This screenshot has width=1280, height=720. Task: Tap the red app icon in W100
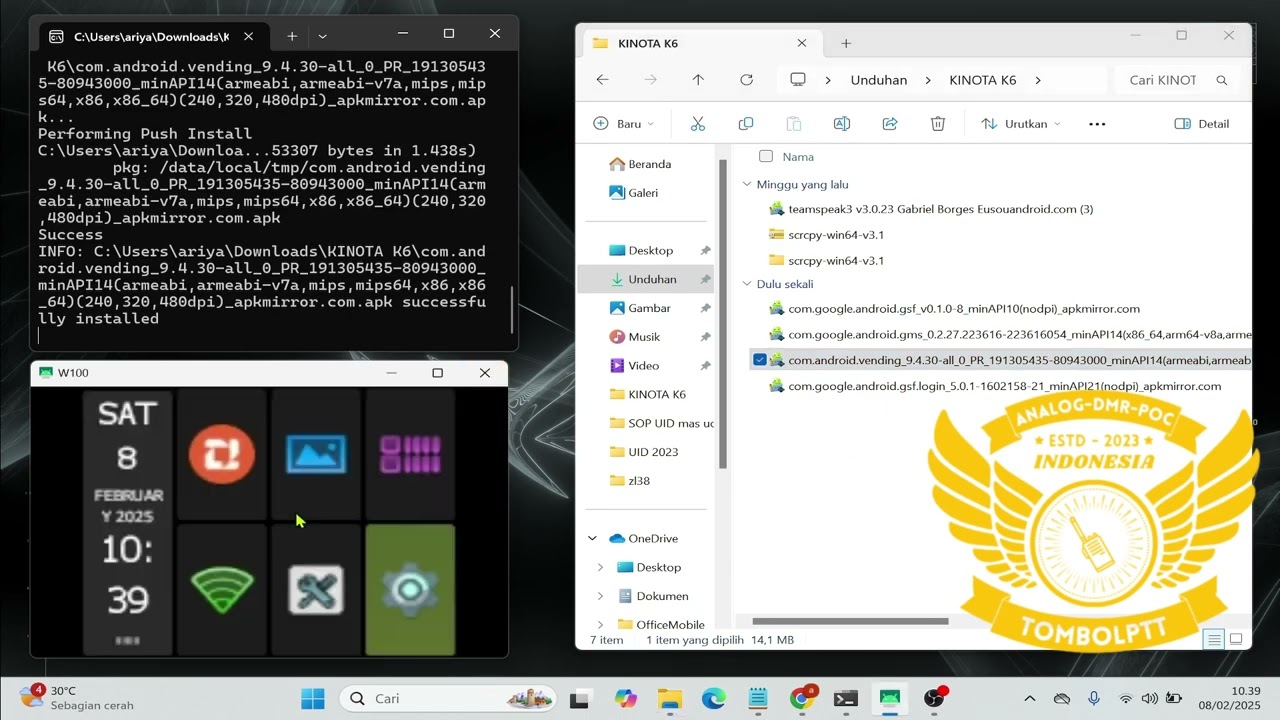pyautogui.click(x=222, y=455)
